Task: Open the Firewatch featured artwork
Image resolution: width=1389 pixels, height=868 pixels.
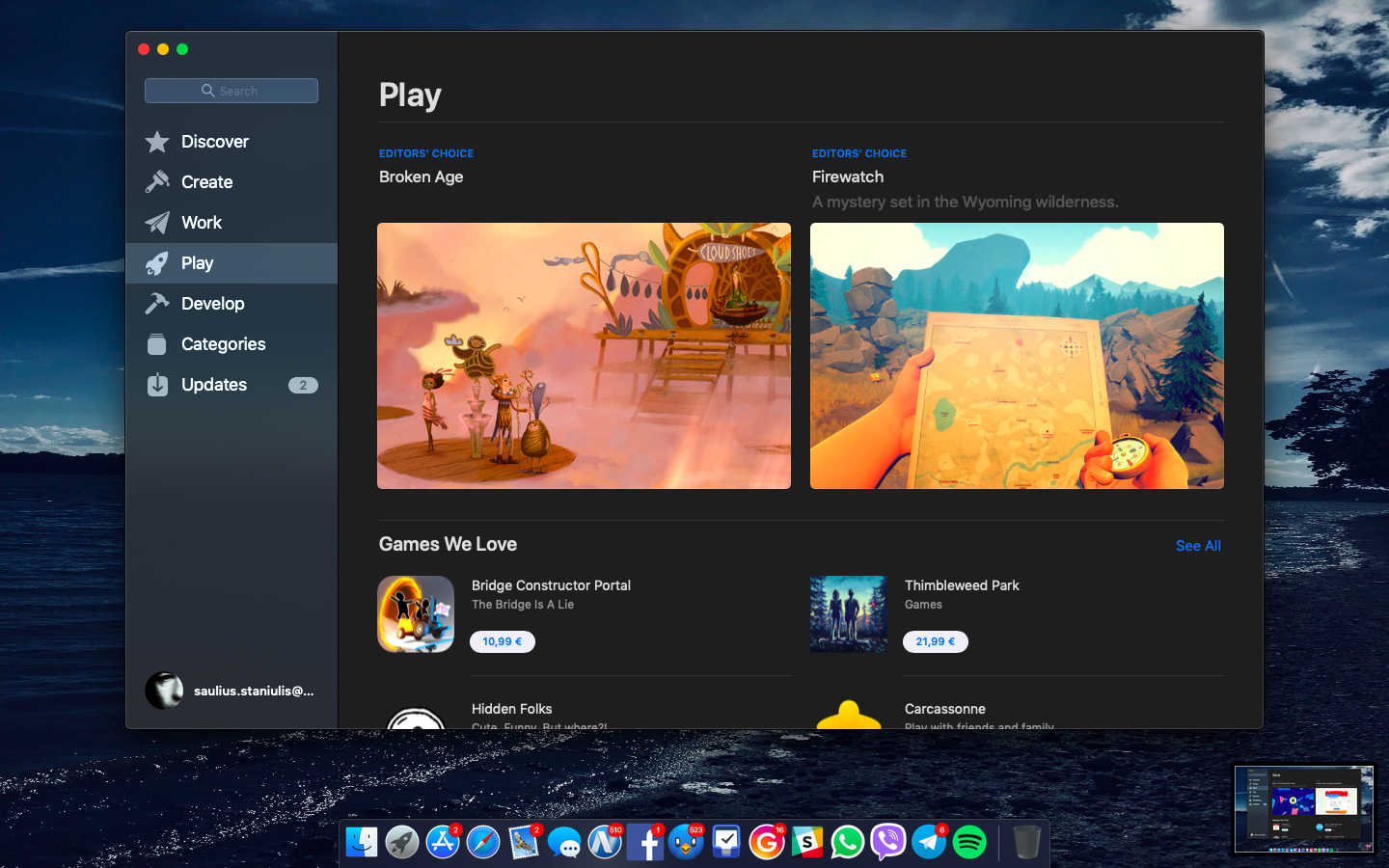Action: click(1017, 356)
